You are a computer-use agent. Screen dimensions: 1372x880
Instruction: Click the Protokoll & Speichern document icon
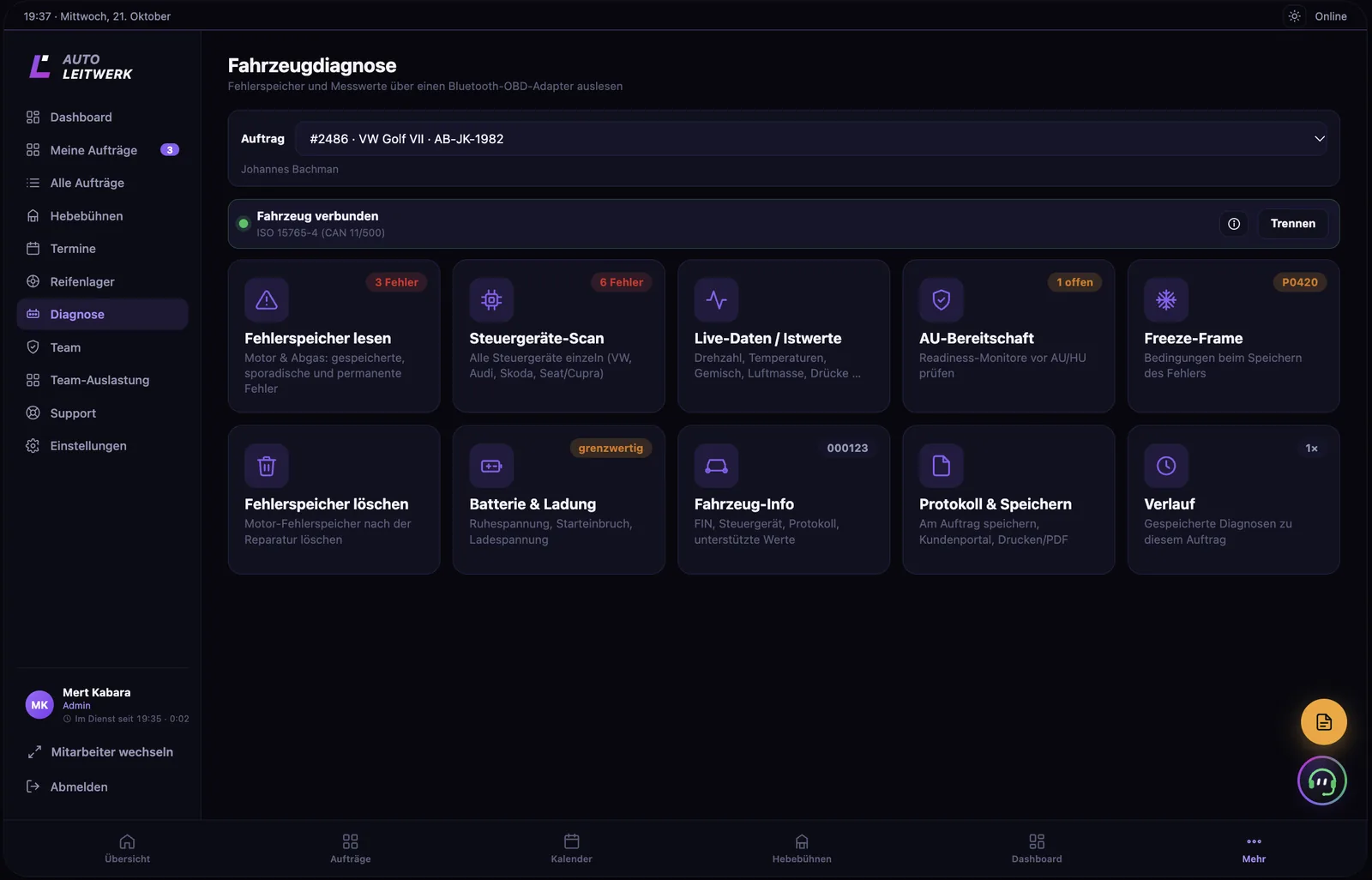pyautogui.click(x=941, y=466)
